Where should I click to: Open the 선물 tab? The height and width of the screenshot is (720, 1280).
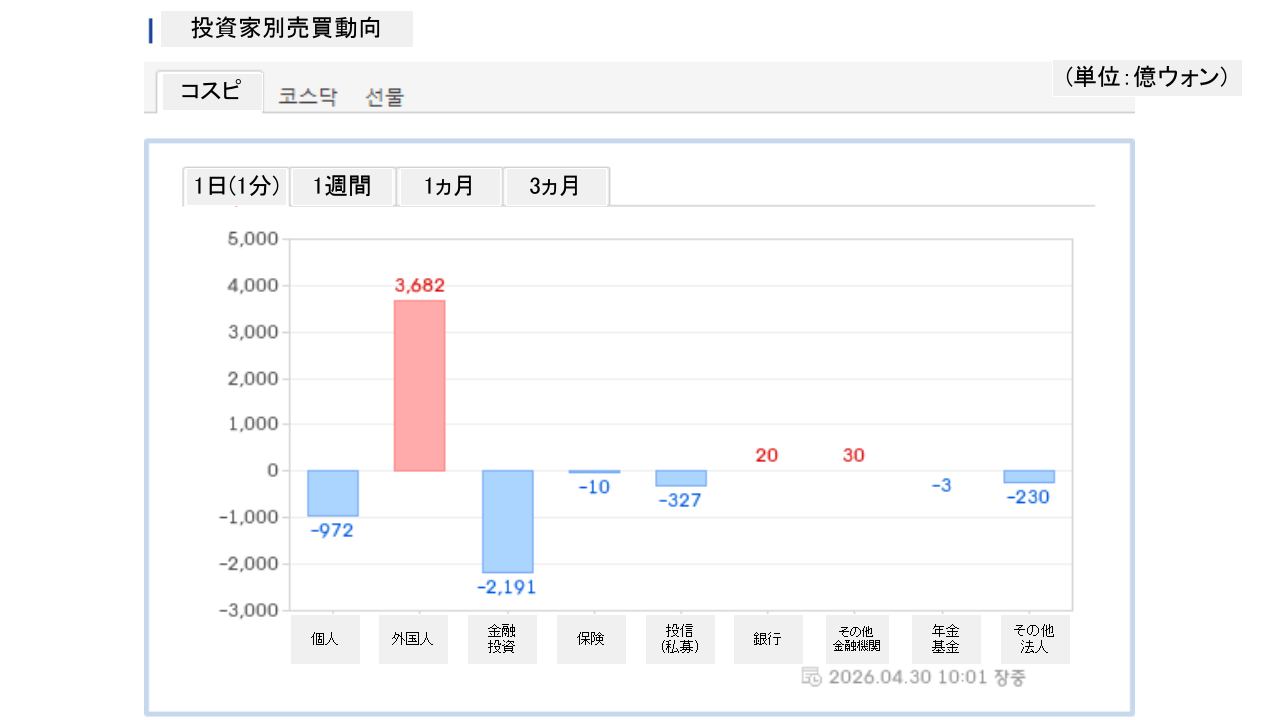click(x=385, y=97)
